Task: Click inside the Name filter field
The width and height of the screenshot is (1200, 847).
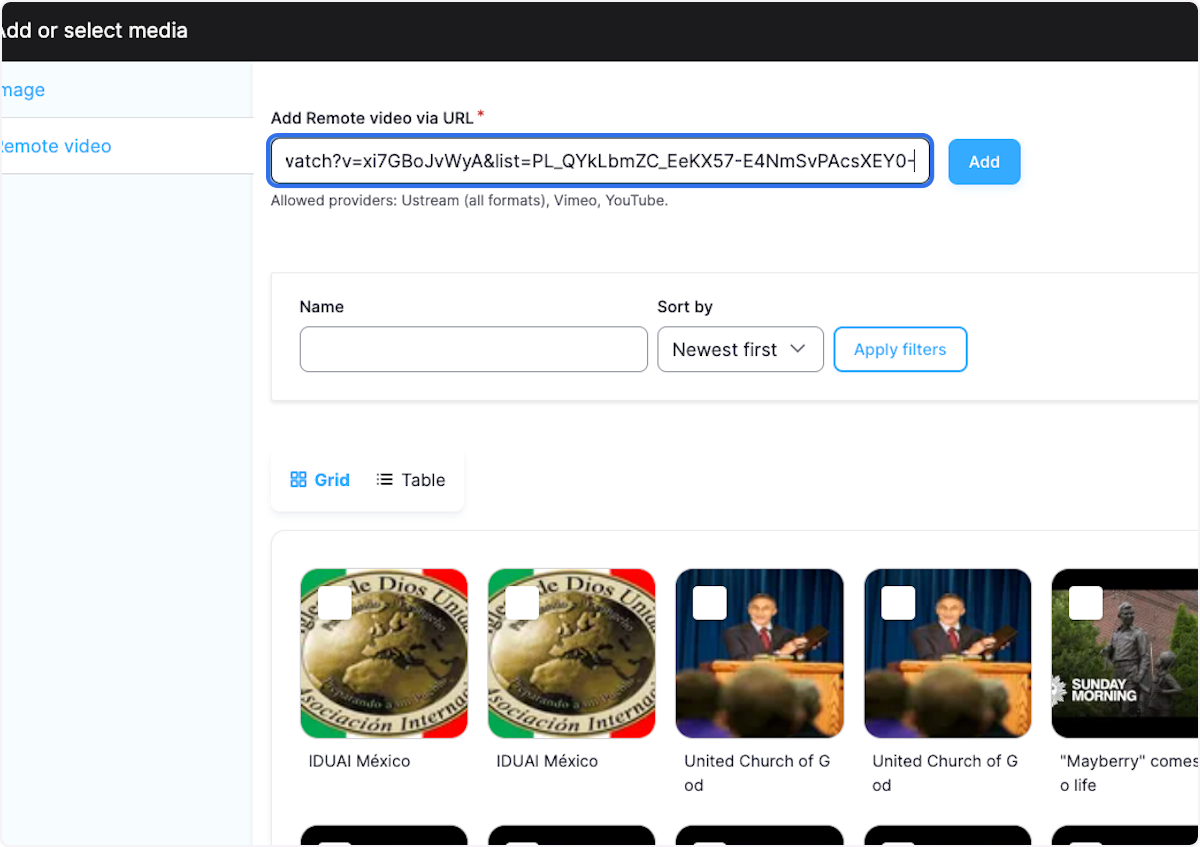Action: pos(473,349)
